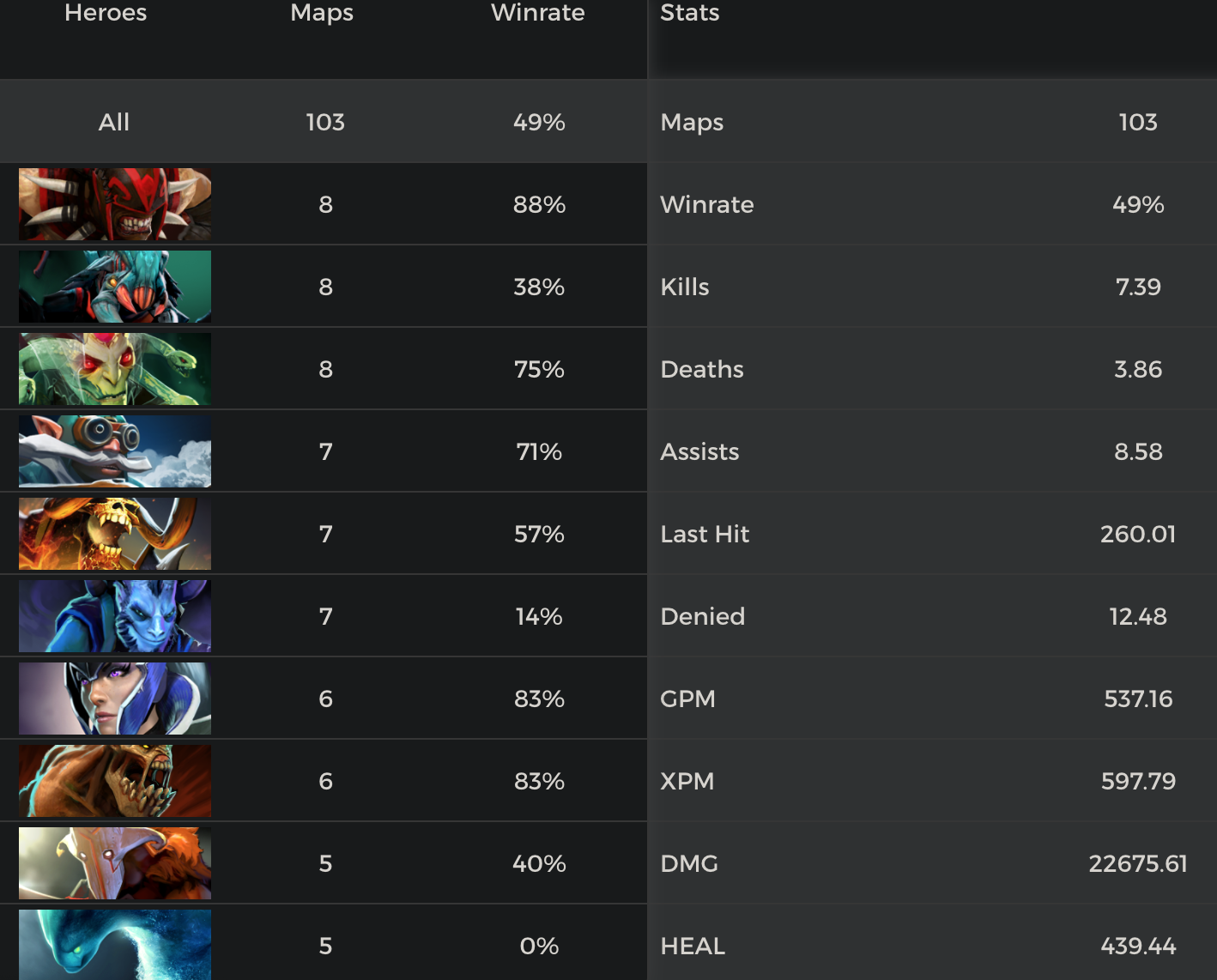Sort by the Heroes column header

tap(106, 13)
